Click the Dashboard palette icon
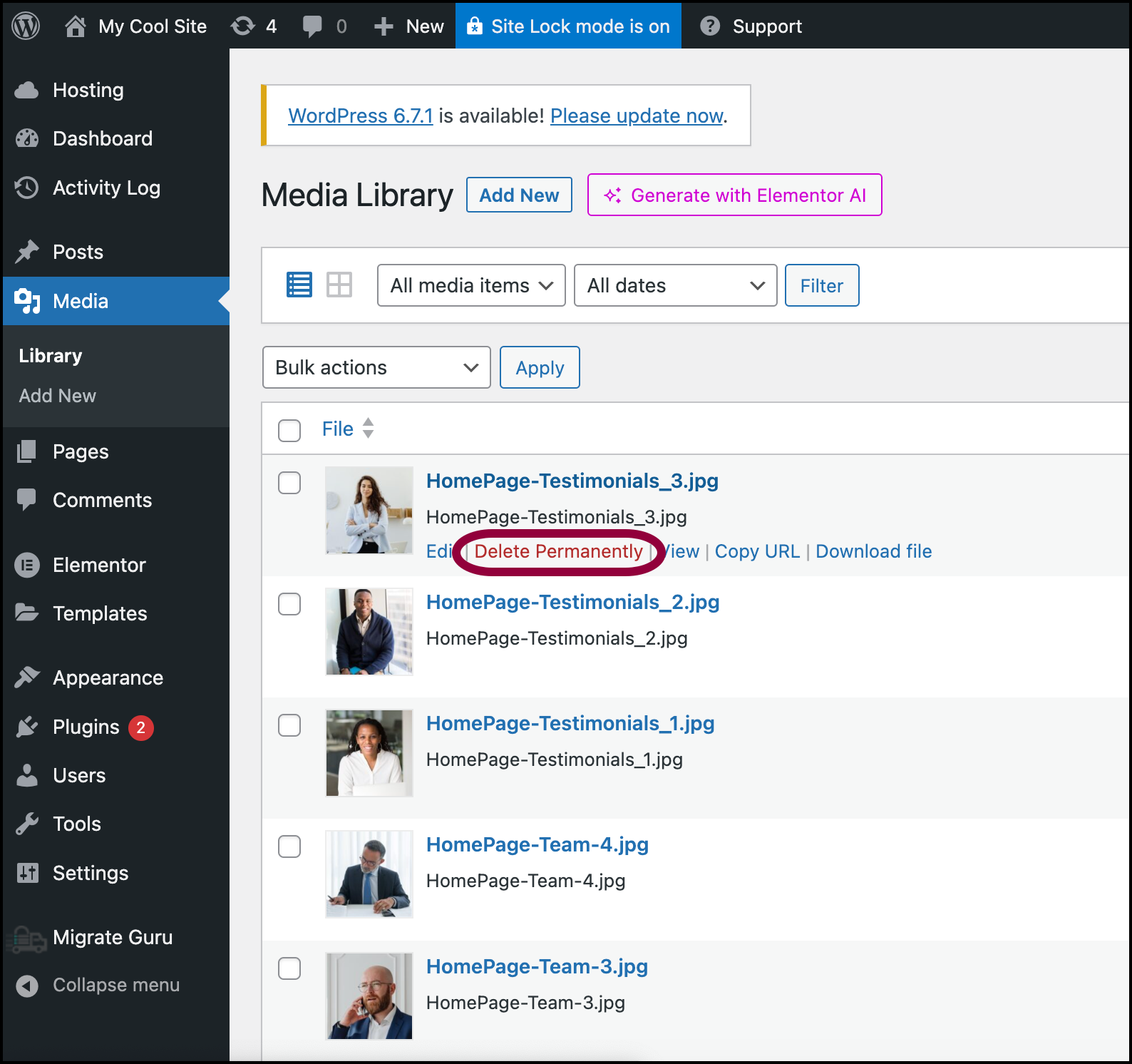Viewport: 1132px width, 1064px height. [27, 138]
